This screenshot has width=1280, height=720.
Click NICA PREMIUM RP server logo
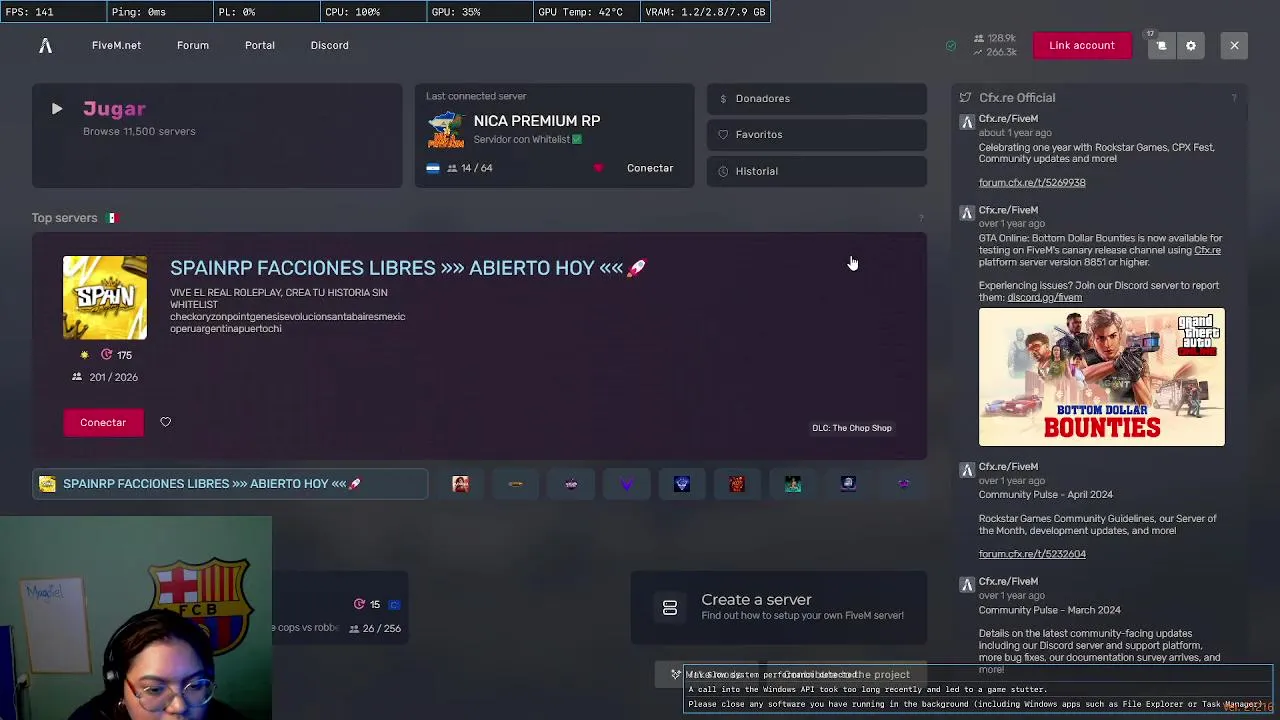445,130
